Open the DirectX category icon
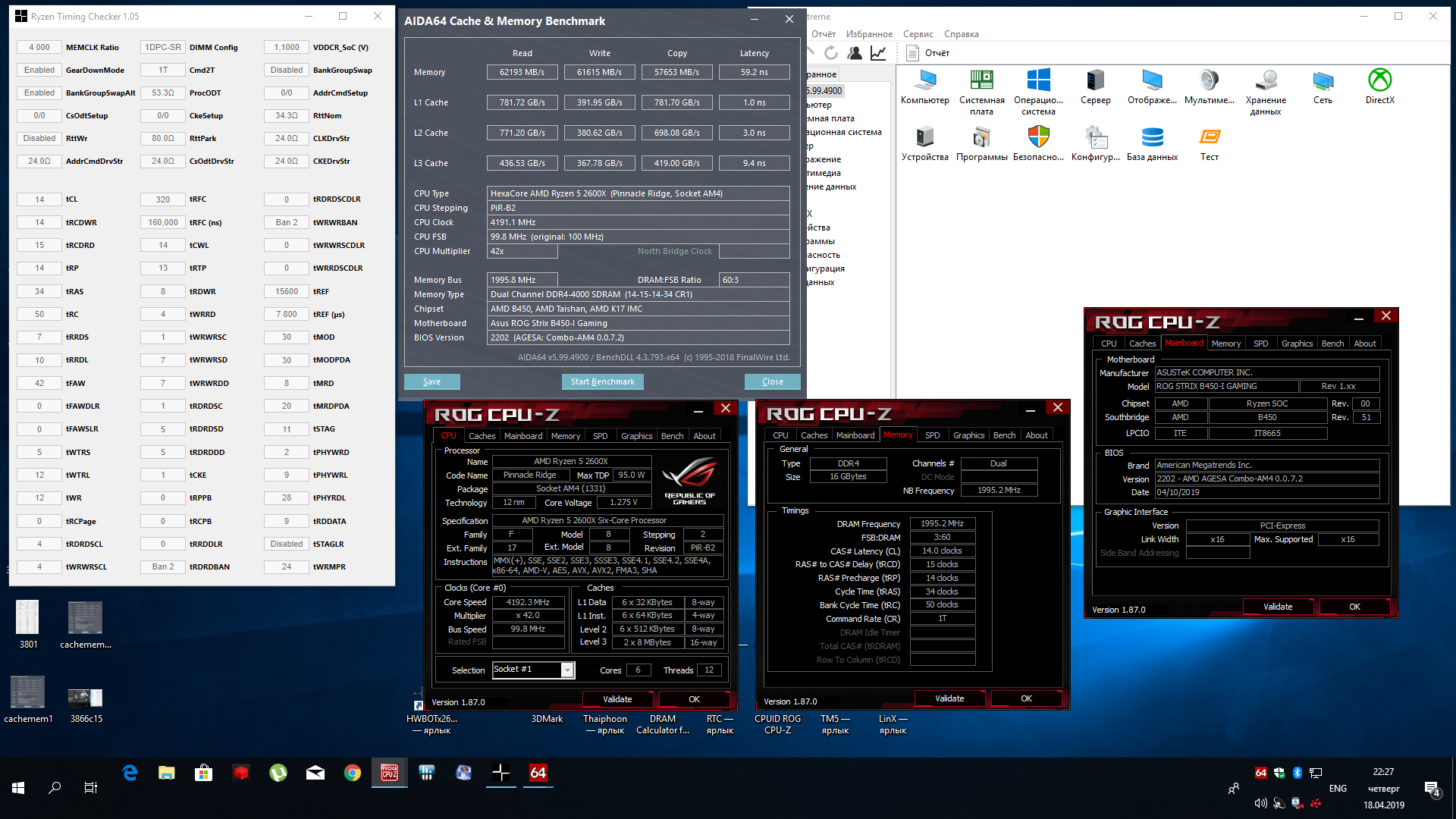Image resolution: width=1456 pixels, height=819 pixels. (x=1379, y=86)
